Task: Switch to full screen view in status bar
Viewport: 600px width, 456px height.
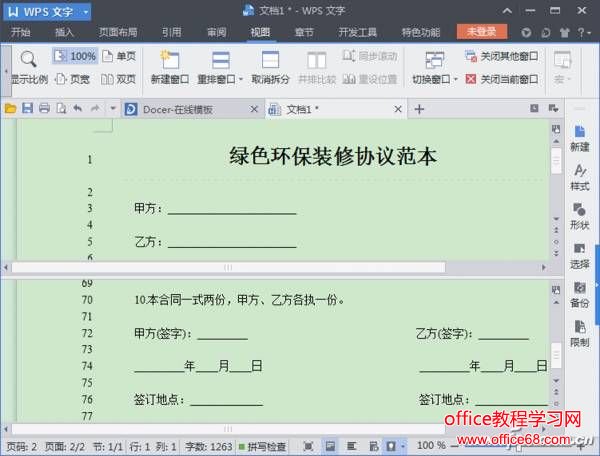Action: pos(308,446)
